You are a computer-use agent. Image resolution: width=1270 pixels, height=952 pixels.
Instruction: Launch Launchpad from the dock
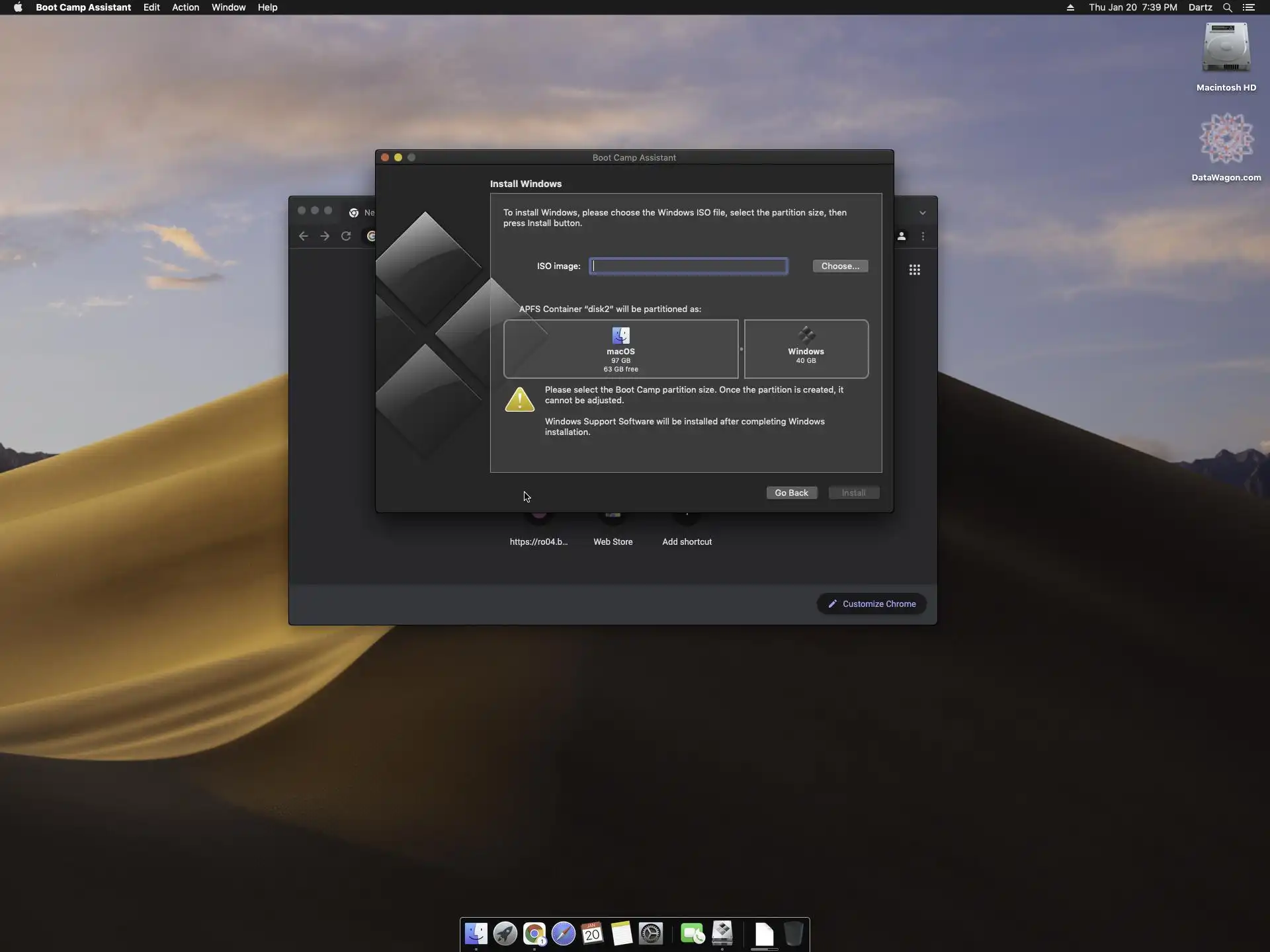pos(505,933)
